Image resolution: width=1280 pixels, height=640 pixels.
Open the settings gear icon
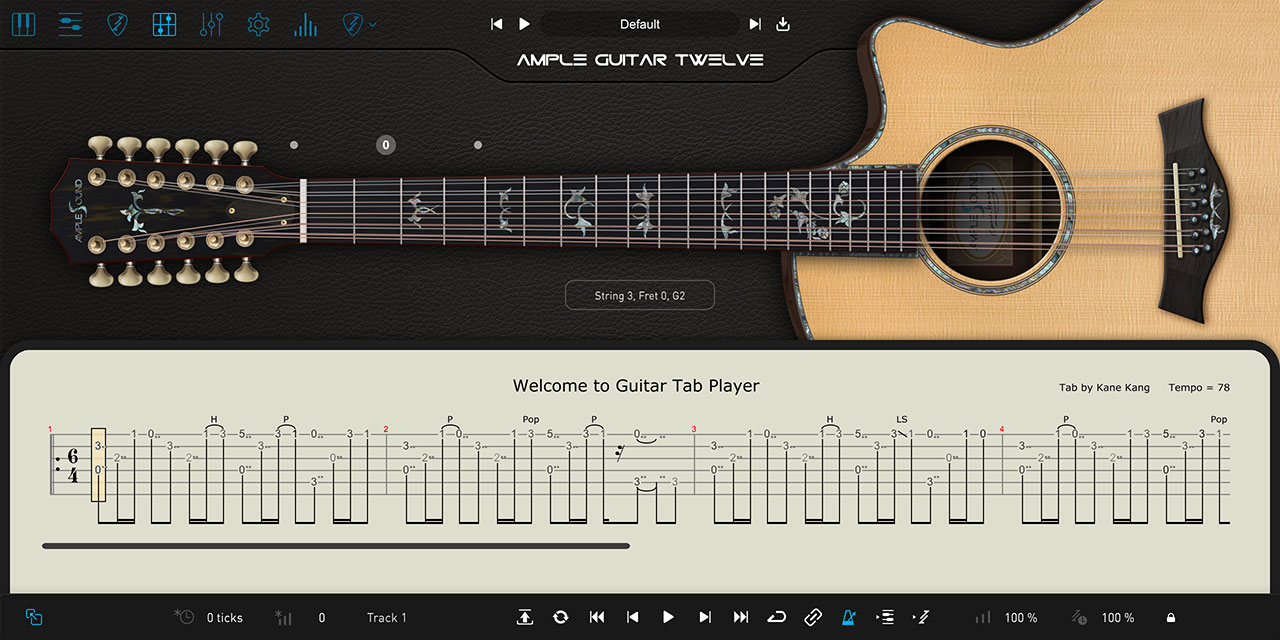[x=258, y=24]
